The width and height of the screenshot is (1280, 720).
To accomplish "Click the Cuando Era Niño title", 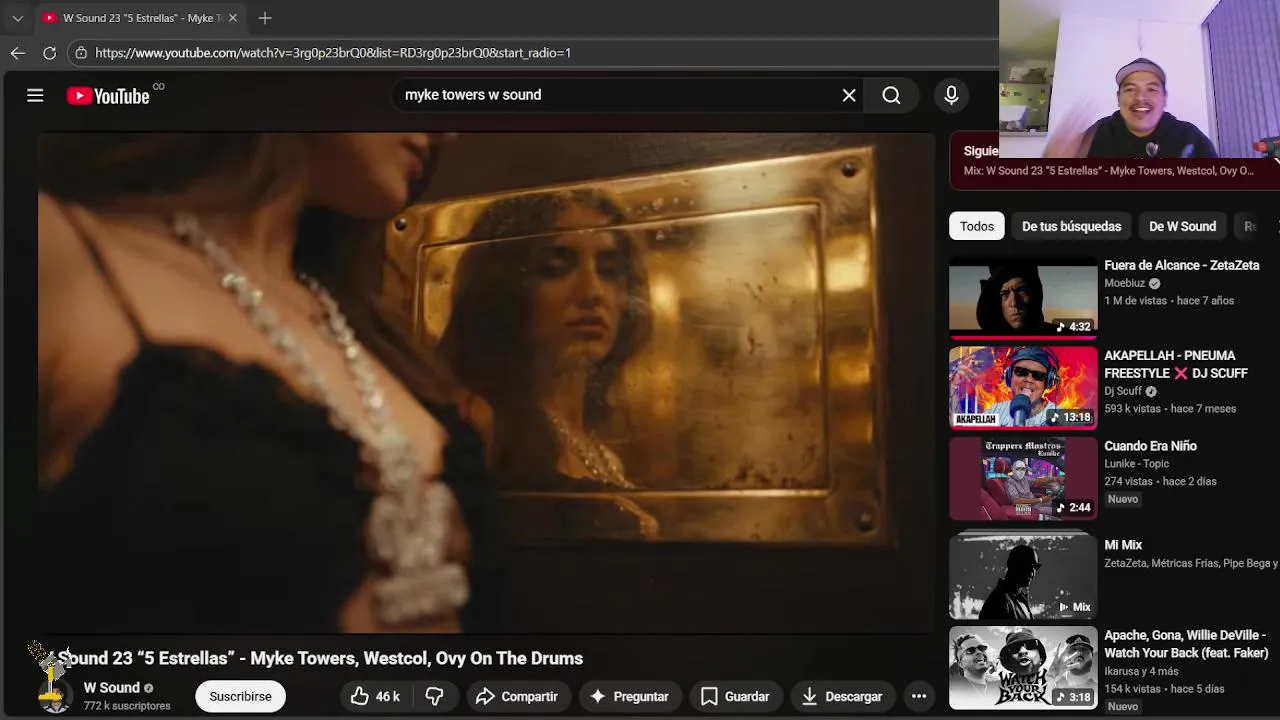I will click(x=1150, y=446).
